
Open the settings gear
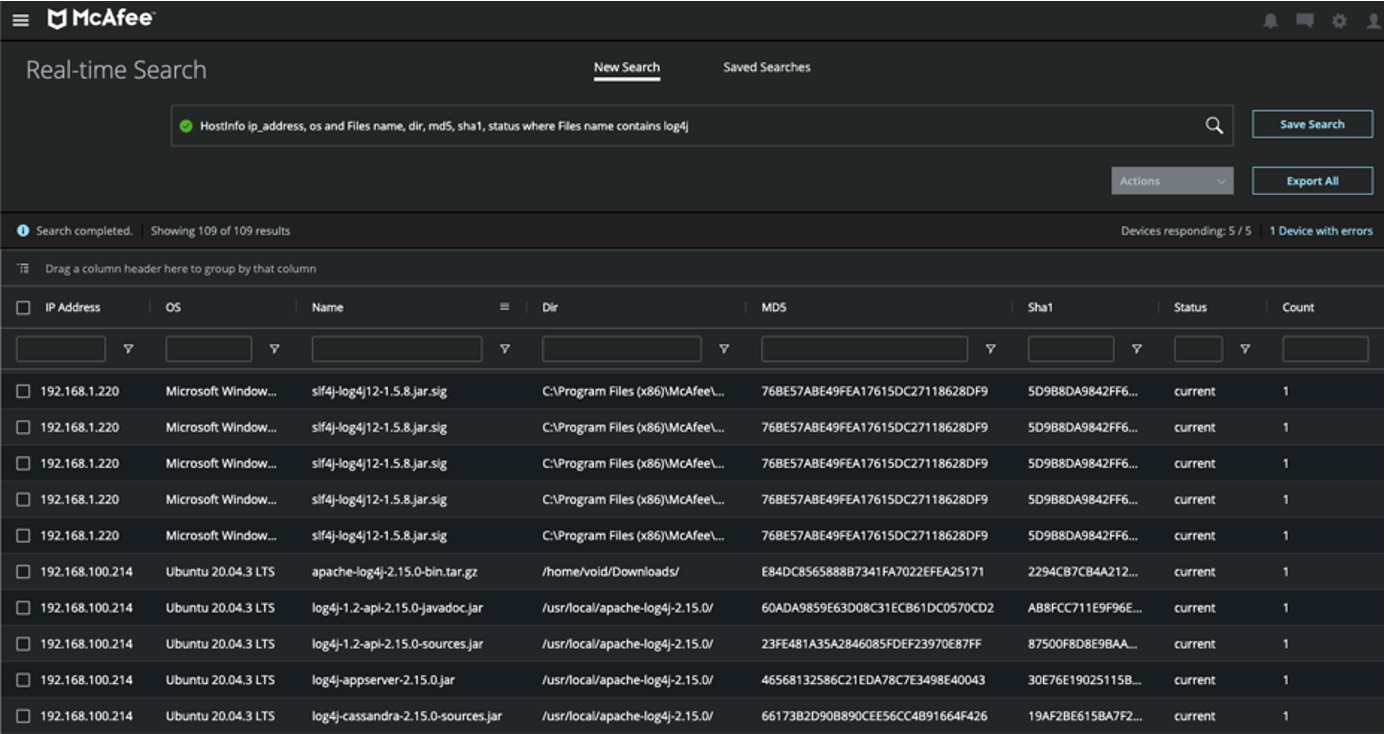coord(1339,21)
